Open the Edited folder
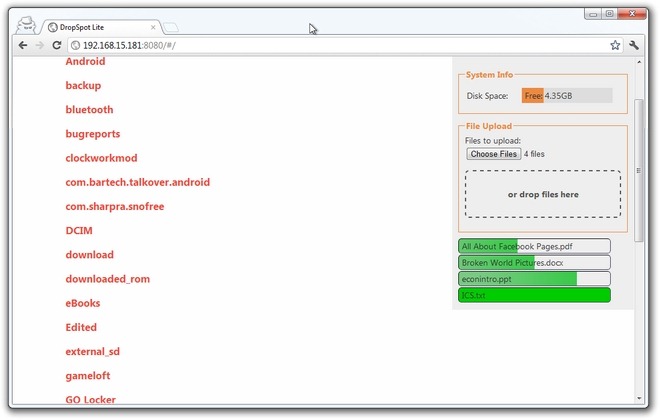 [x=81, y=327]
